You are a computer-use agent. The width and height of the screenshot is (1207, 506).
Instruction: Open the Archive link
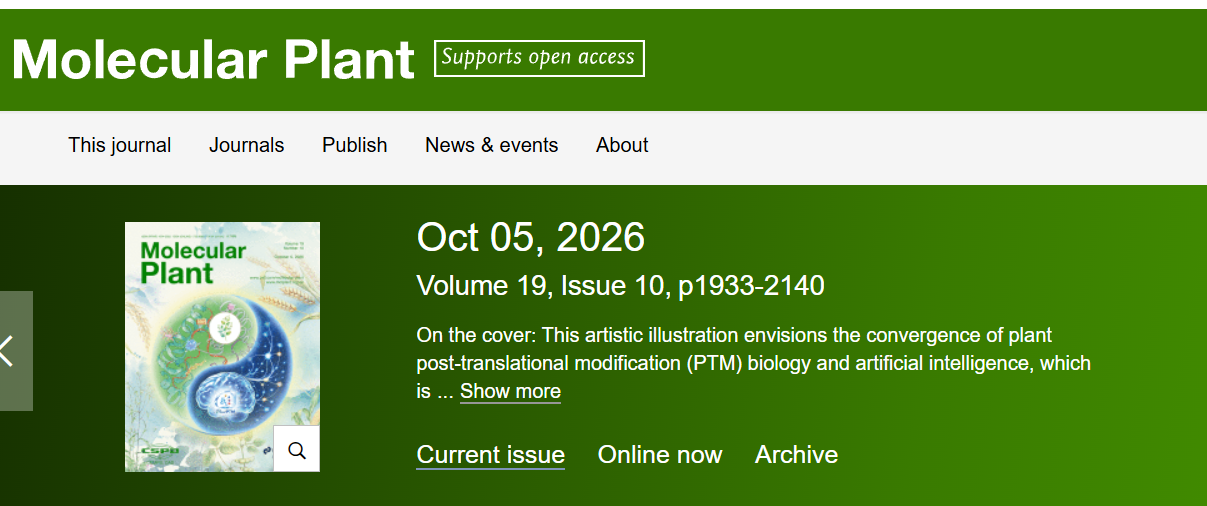point(797,455)
